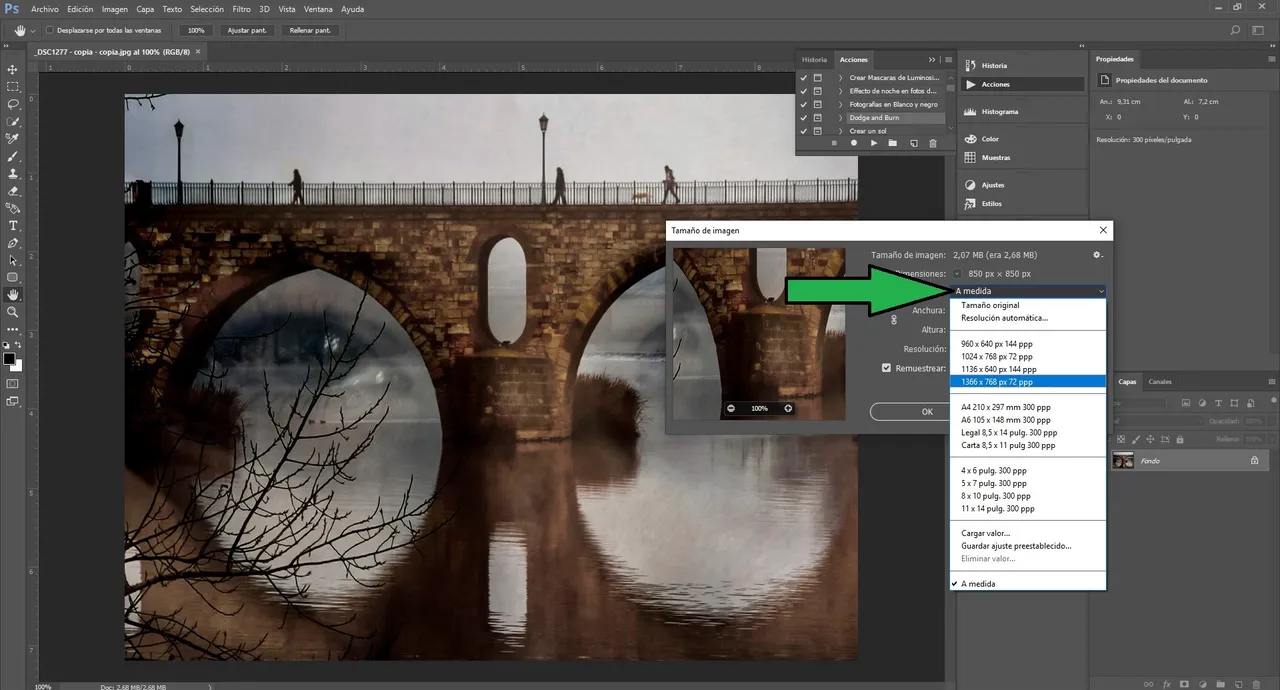This screenshot has width=1280, height=690.
Task: Toggle the Remuestrear checkbox
Action: 886,368
